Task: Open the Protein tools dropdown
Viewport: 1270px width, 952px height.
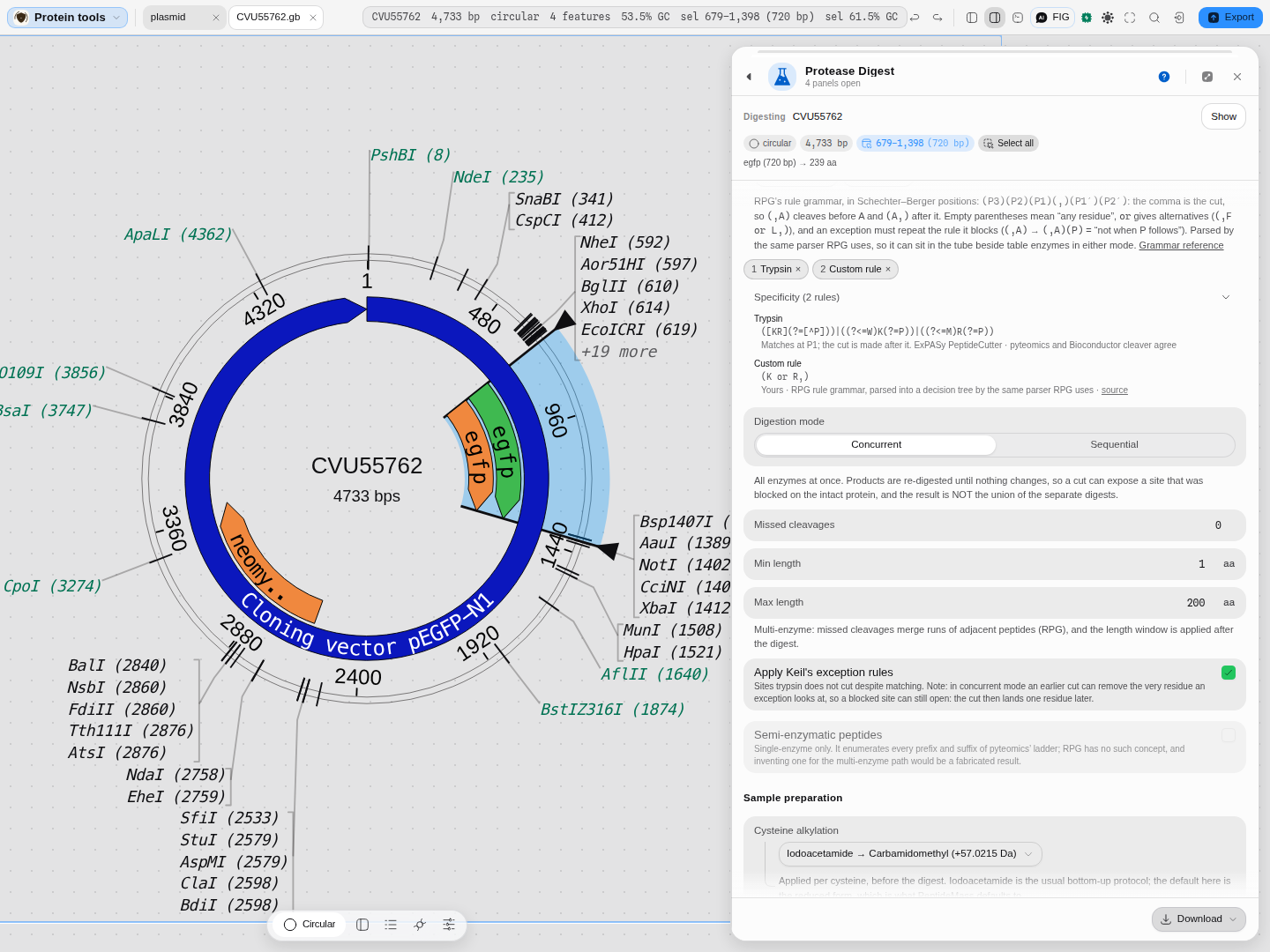Action: click(68, 18)
